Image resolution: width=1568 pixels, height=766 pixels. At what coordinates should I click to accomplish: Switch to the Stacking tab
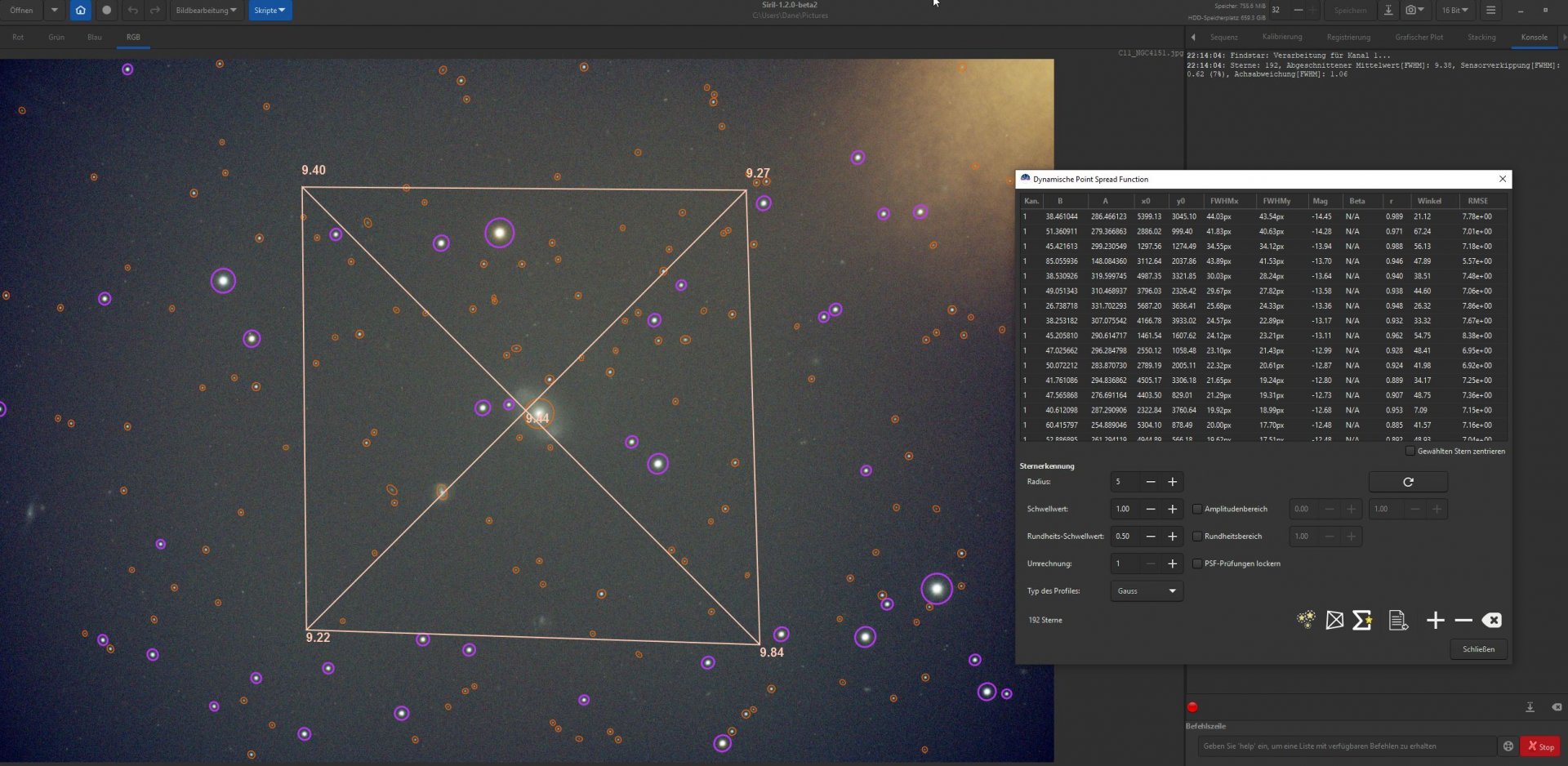pos(1481,38)
